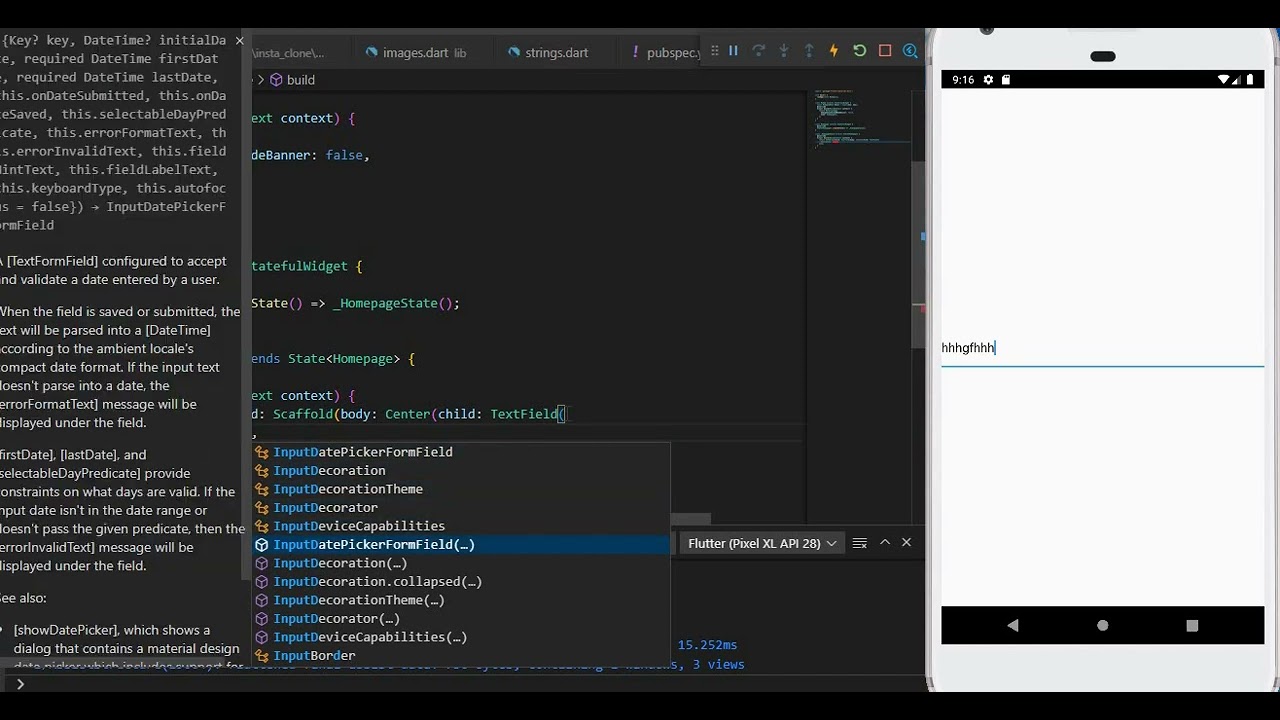Pause the debug session
Screen dimensions: 1280x720
(733, 51)
